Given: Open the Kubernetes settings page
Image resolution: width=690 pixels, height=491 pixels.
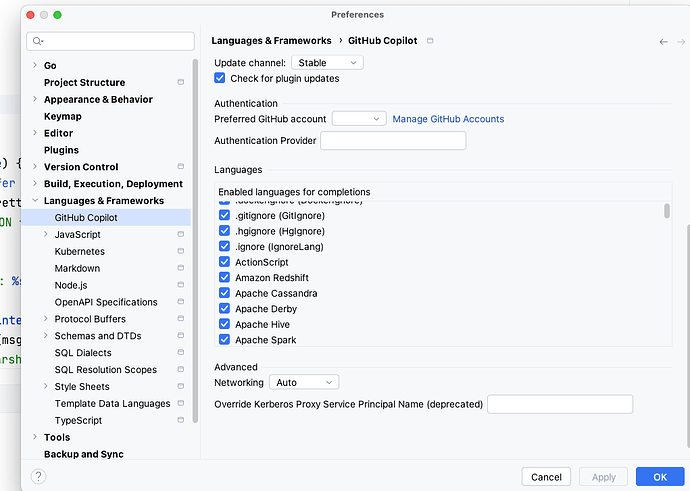Looking at the screenshot, I should pos(80,251).
